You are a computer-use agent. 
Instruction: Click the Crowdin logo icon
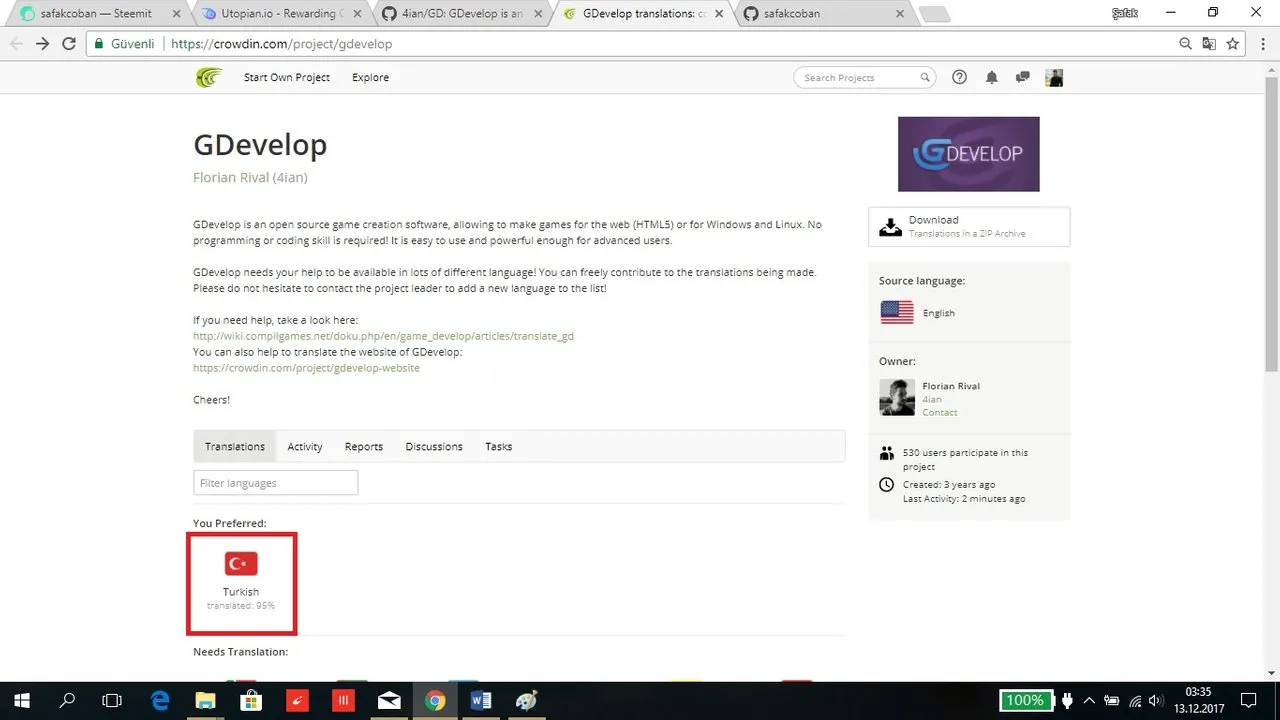click(x=209, y=77)
